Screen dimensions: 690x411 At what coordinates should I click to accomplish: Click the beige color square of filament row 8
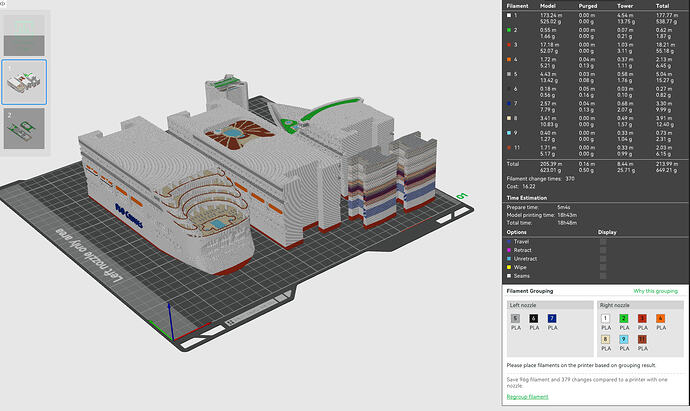point(509,118)
